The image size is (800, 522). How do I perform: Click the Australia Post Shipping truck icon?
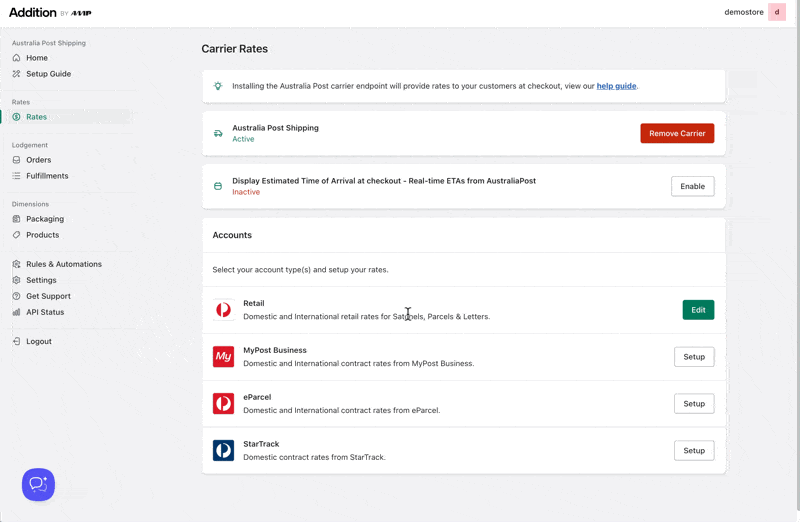218,133
